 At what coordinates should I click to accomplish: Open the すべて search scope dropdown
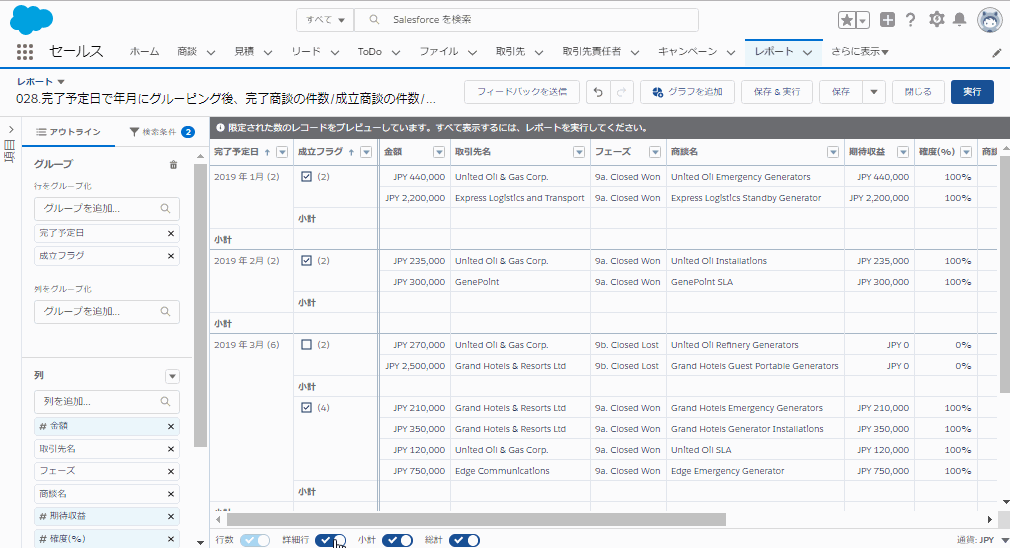pos(325,20)
